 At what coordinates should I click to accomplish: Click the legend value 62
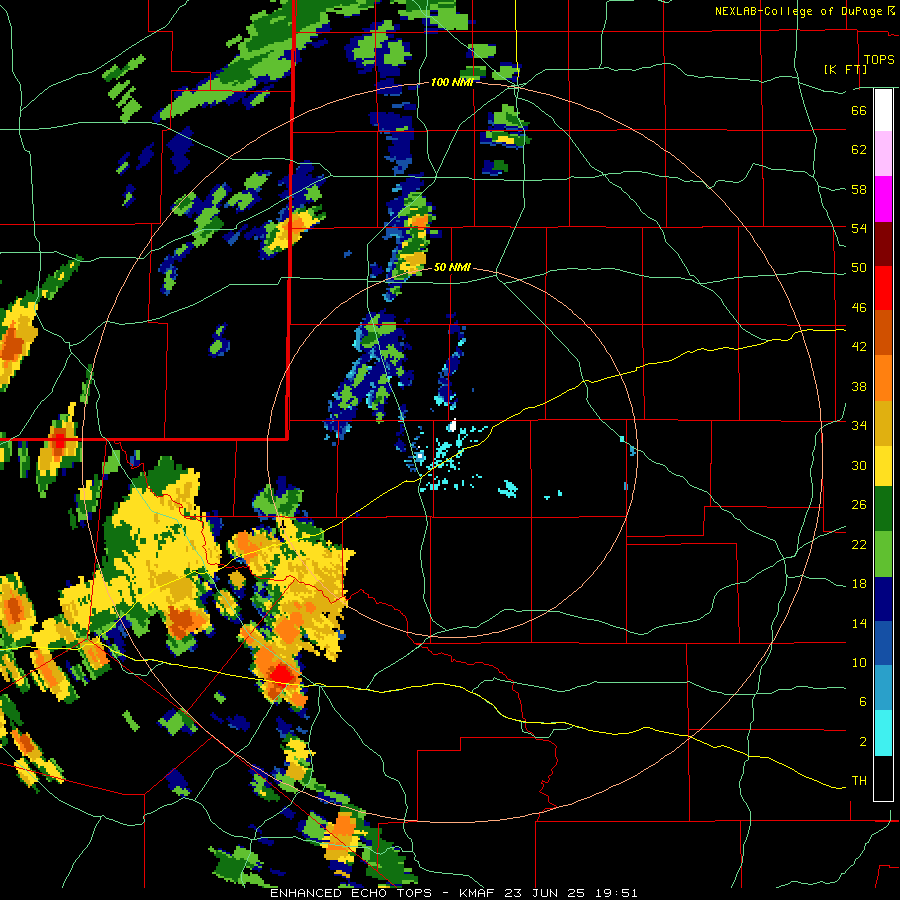tap(859, 150)
